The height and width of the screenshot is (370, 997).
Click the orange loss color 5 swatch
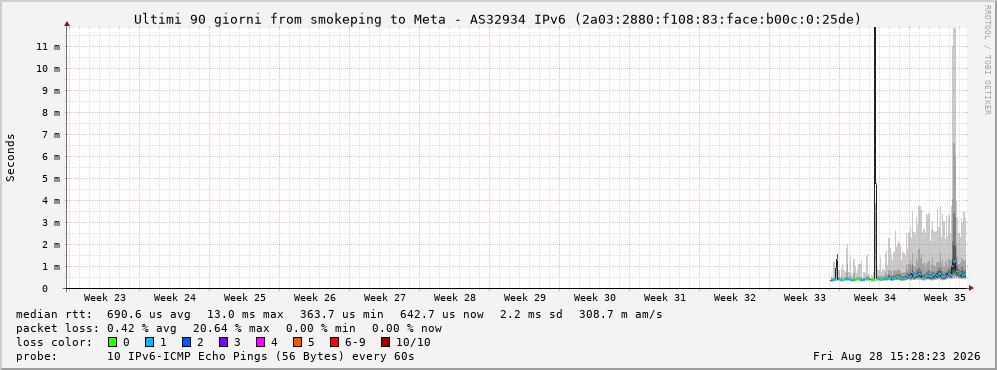[x=298, y=343]
